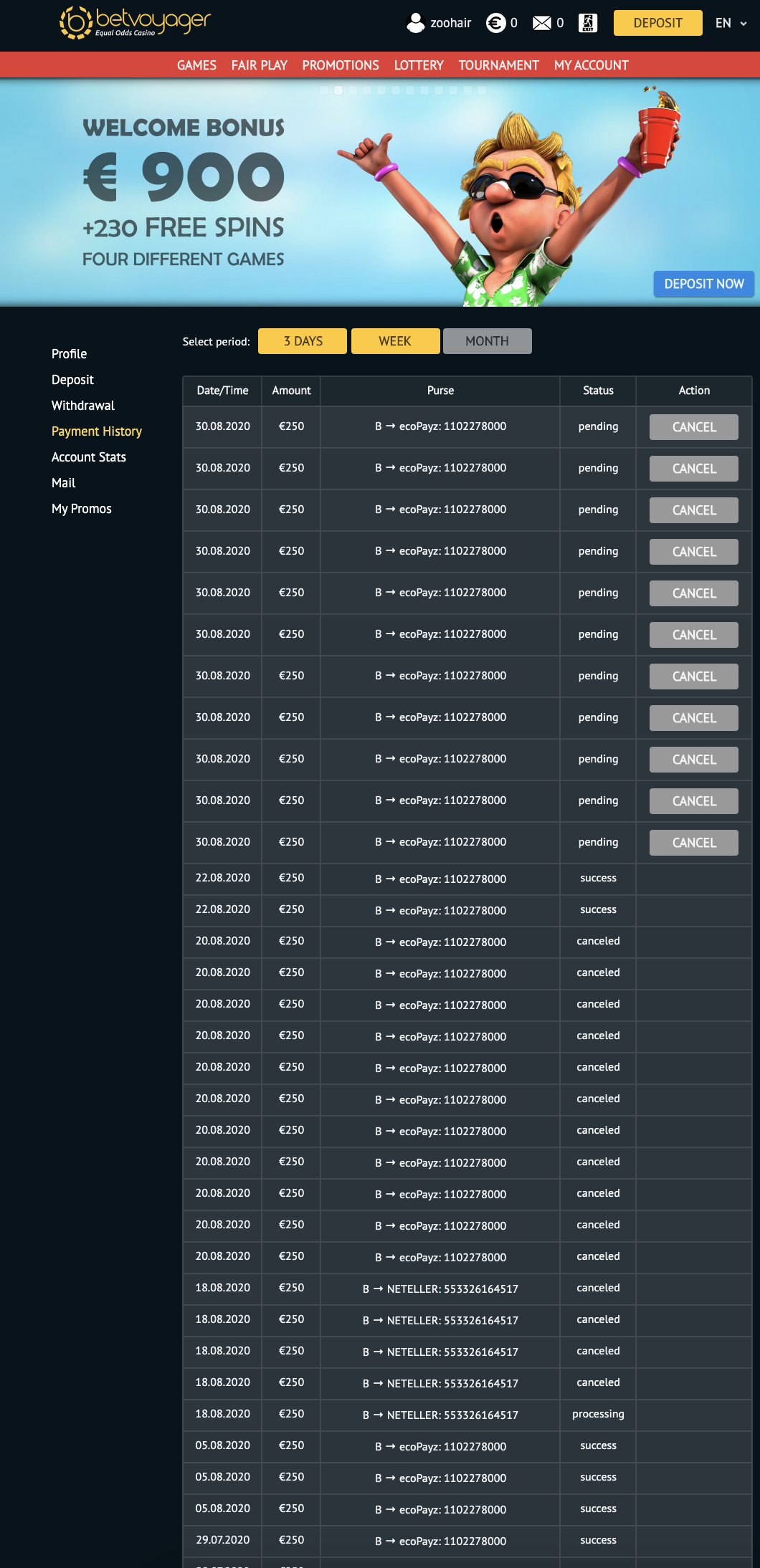Log out via the exit icon
Viewport: 760px width, 1568px height.
pyautogui.click(x=588, y=23)
